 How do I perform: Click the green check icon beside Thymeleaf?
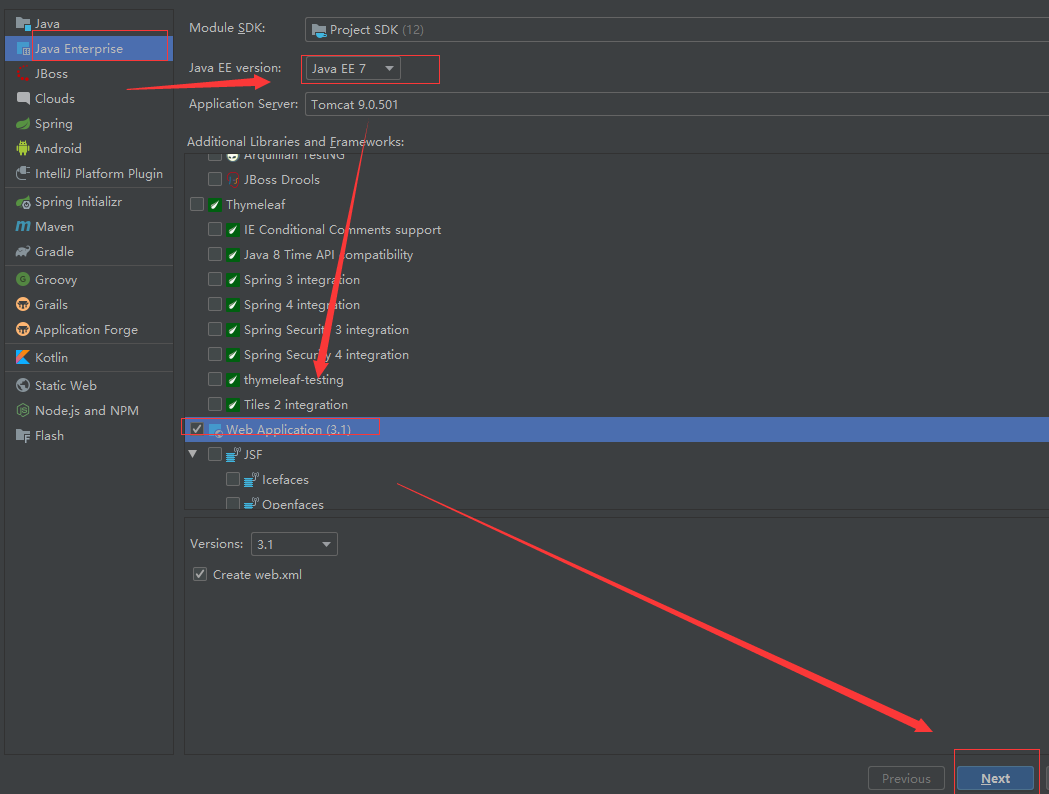click(x=215, y=205)
